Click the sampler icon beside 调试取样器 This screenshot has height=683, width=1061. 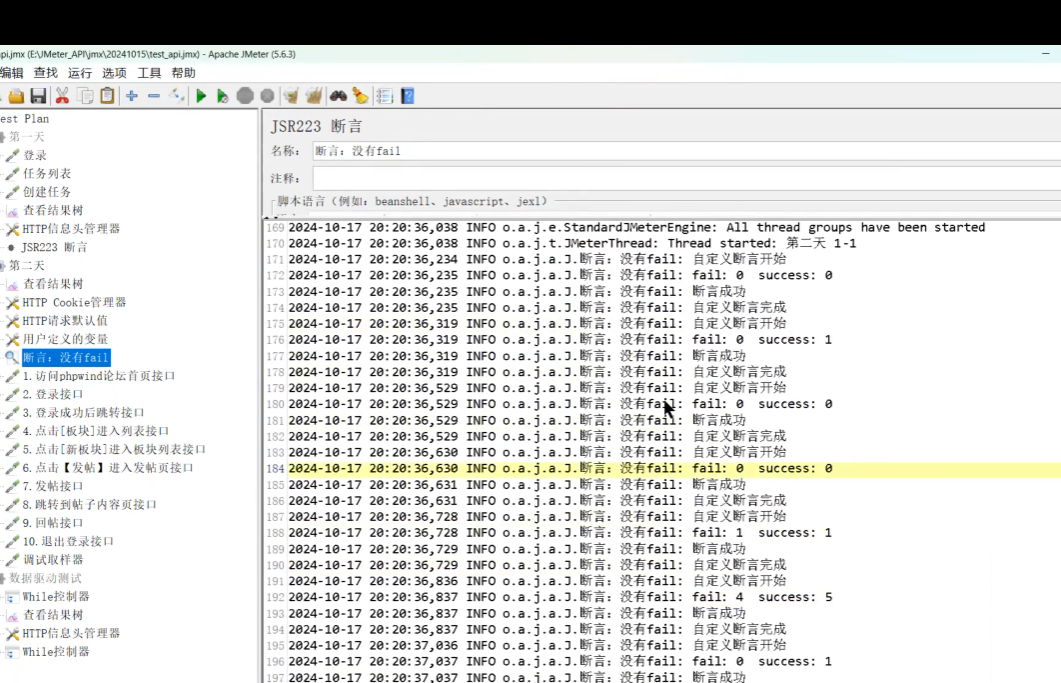point(12,560)
